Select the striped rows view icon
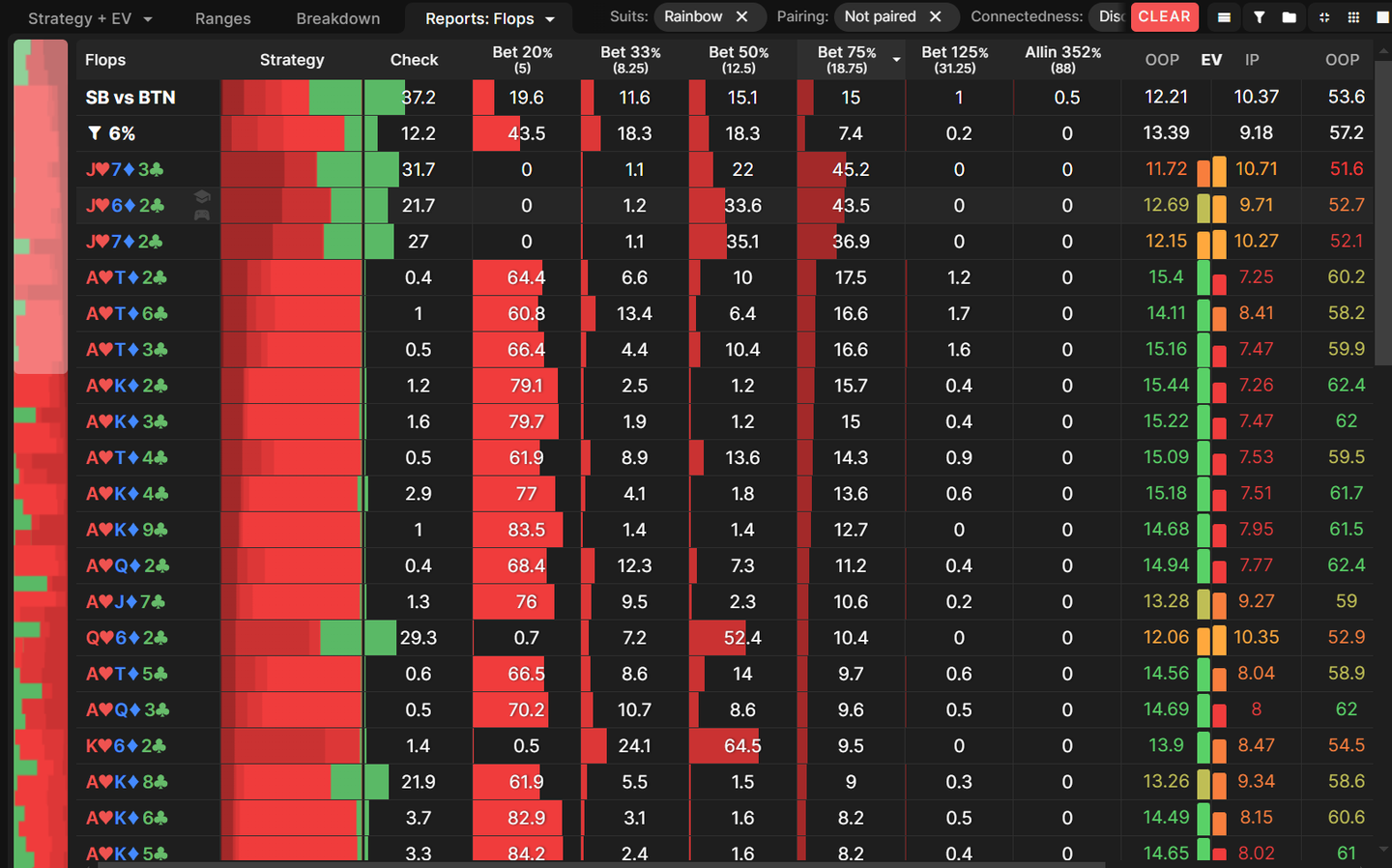 click(1224, 17)
